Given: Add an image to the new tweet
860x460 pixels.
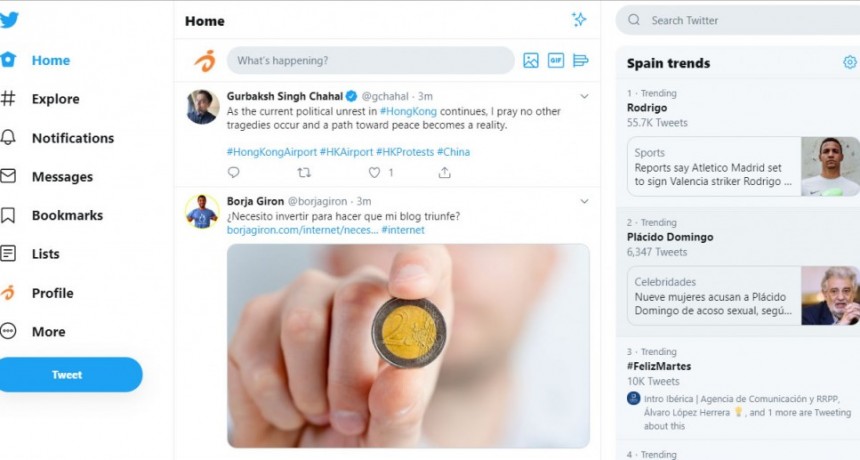Looking at the screenshot, I should click(x=531, y=60).
